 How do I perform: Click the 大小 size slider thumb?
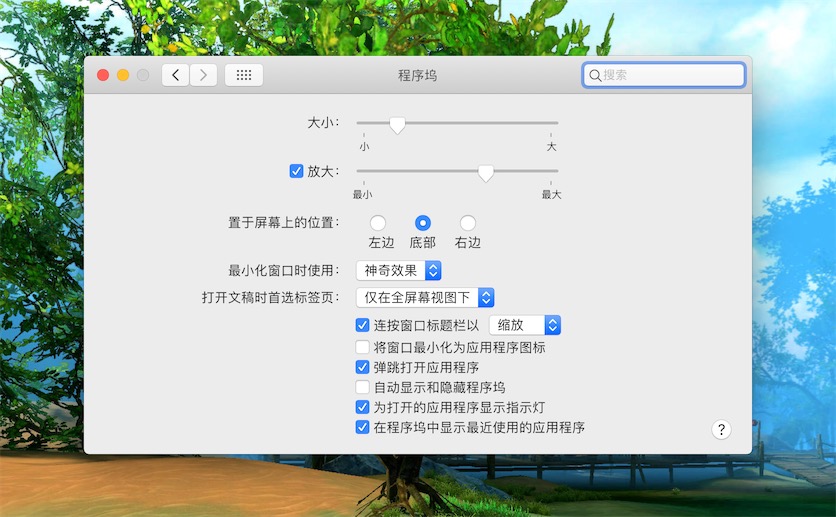tap(397, 125)
